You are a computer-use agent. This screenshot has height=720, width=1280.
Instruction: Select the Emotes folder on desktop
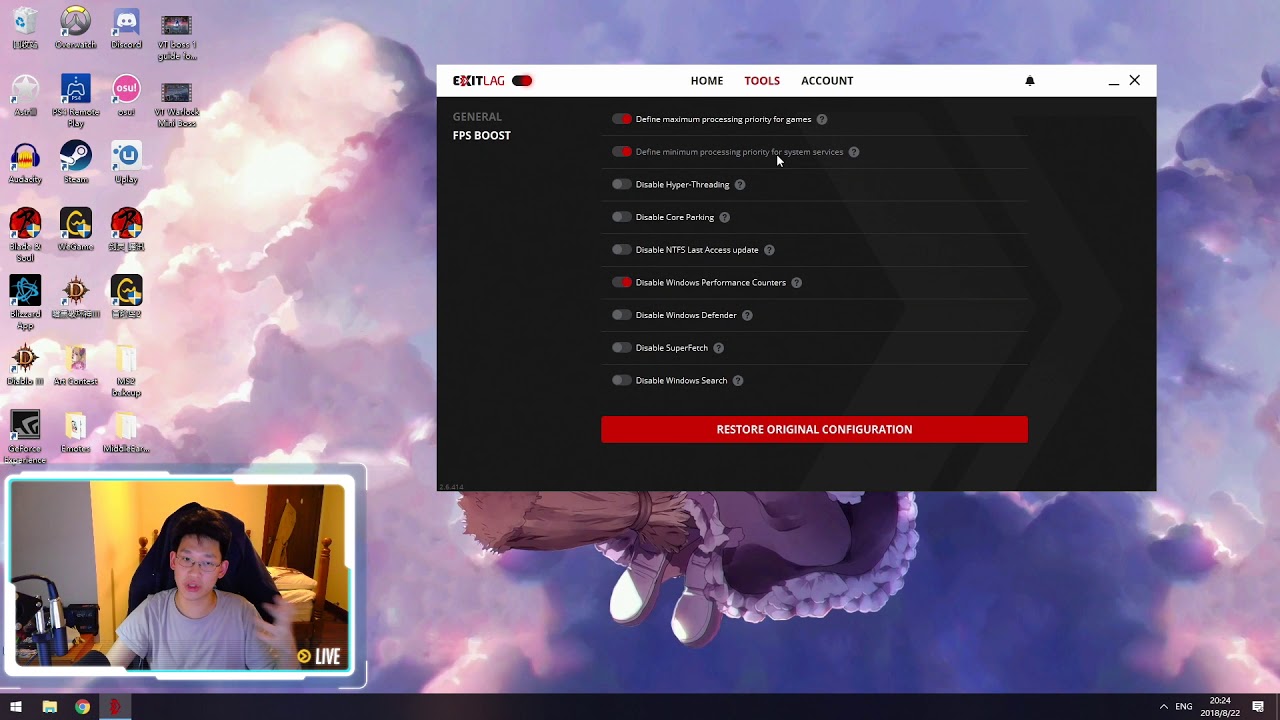pyautogui.click(x=75, y=432)
